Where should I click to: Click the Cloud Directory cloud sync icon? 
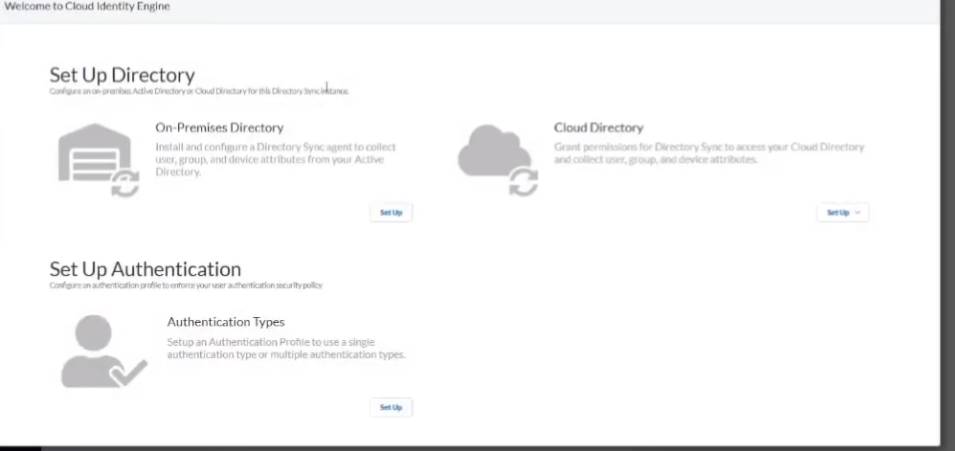(x=498, y=160)
